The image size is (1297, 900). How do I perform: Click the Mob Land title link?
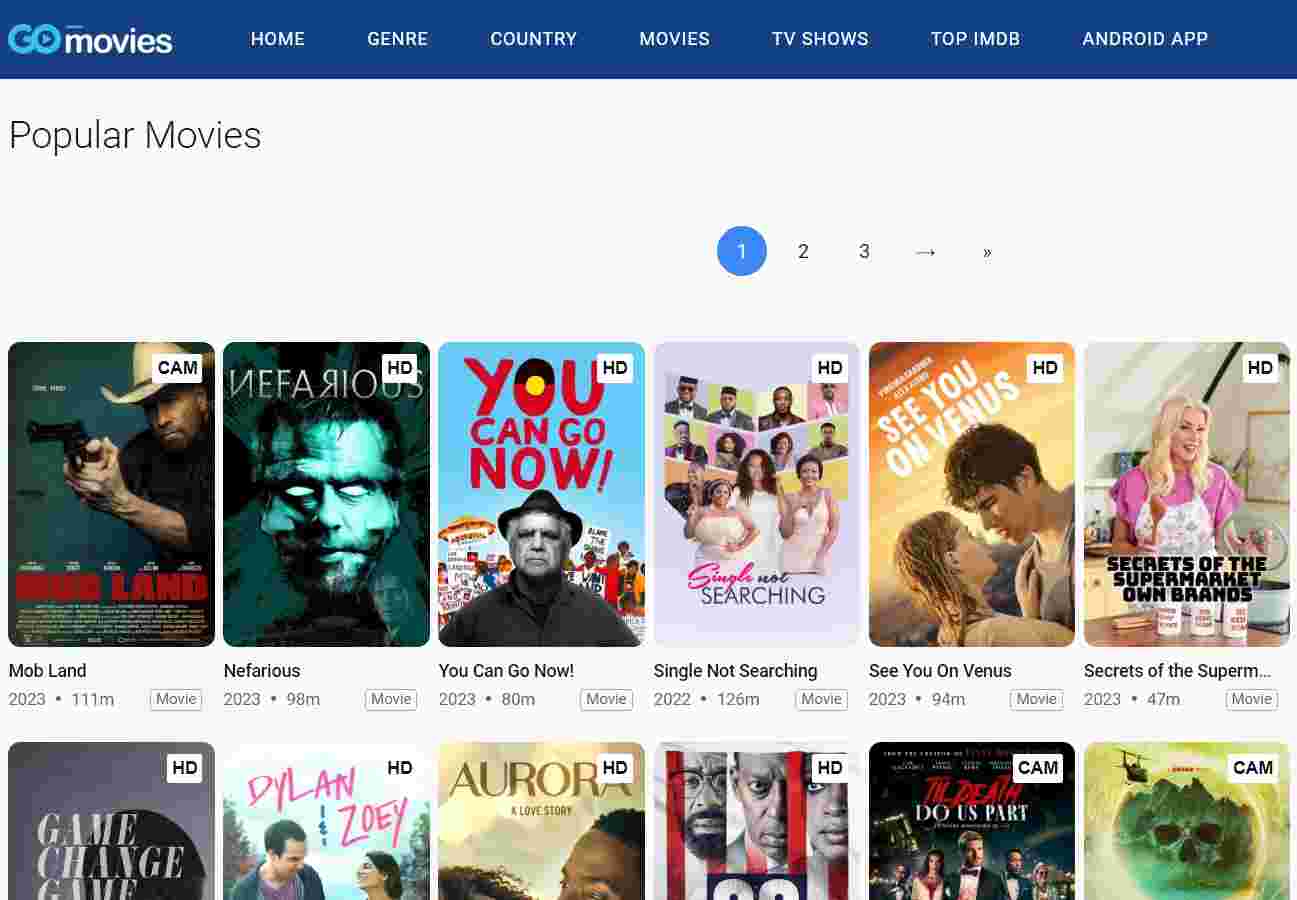click(x=47, y=671)
